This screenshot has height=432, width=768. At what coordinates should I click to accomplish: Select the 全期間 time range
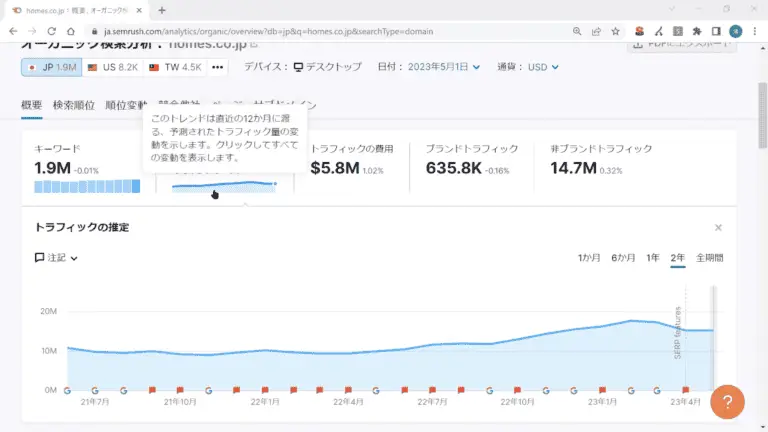(x=709, y=258)
